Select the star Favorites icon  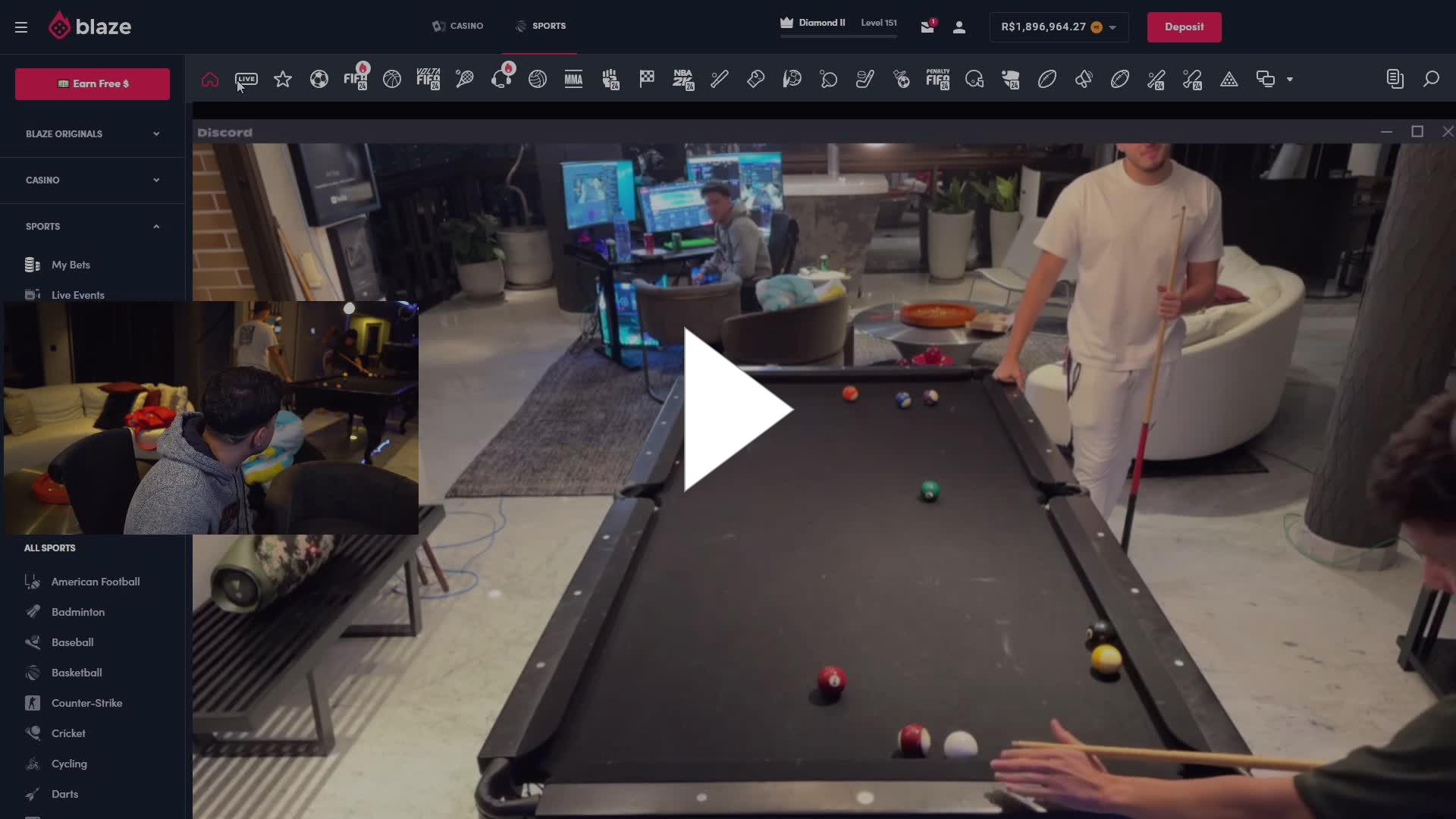pyautogui.click(x=282, y=79)
